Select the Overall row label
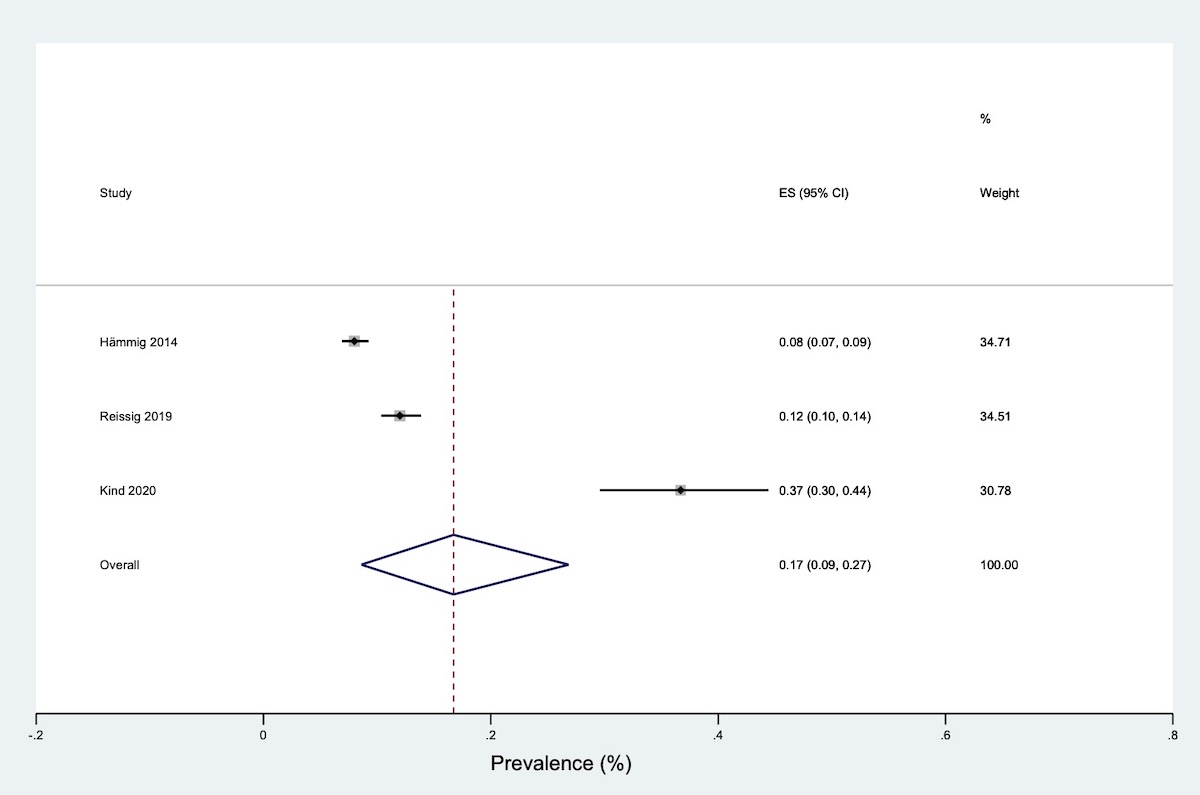The height and width of the screenshot is (795, 1200). [120, 565]
